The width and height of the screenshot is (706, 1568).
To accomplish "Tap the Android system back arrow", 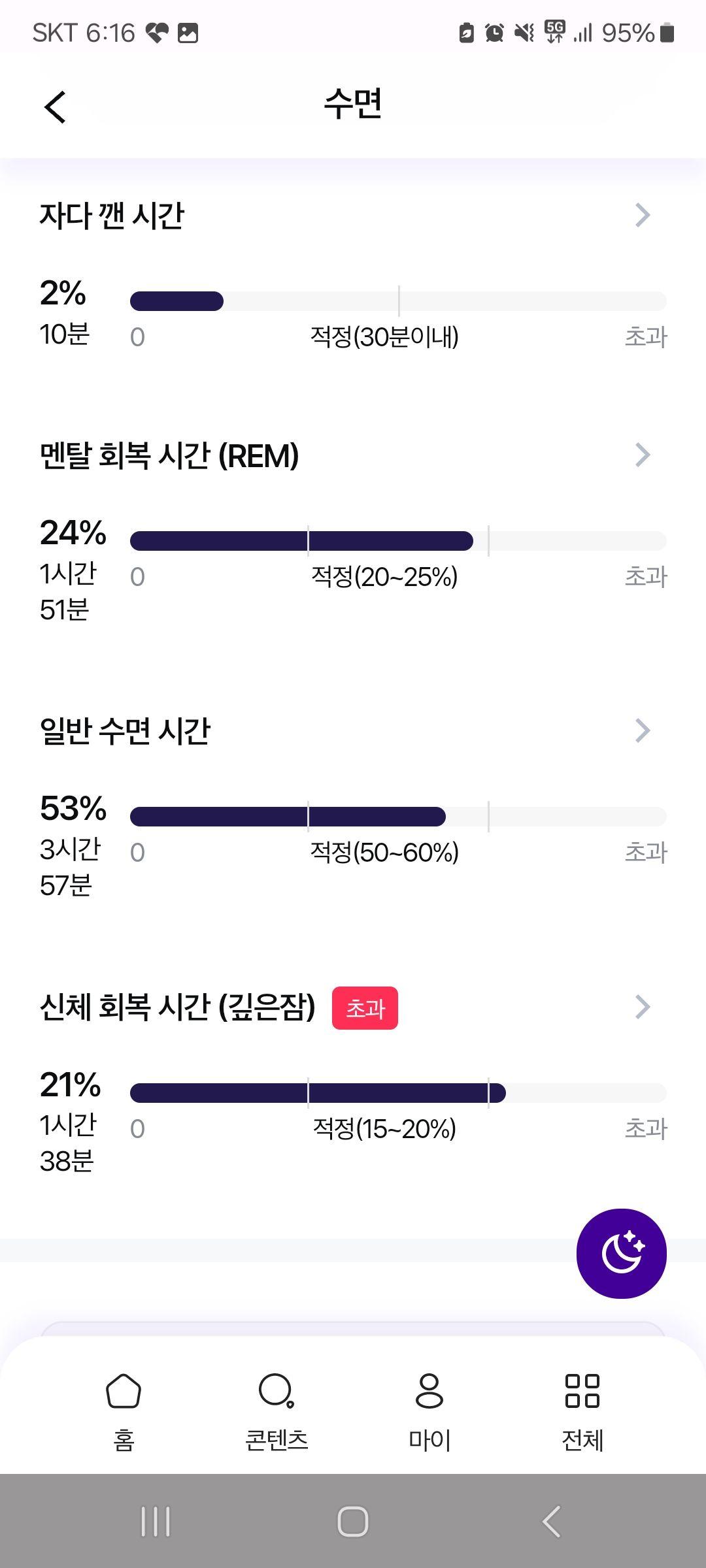I will click(x=552, y=1522).
